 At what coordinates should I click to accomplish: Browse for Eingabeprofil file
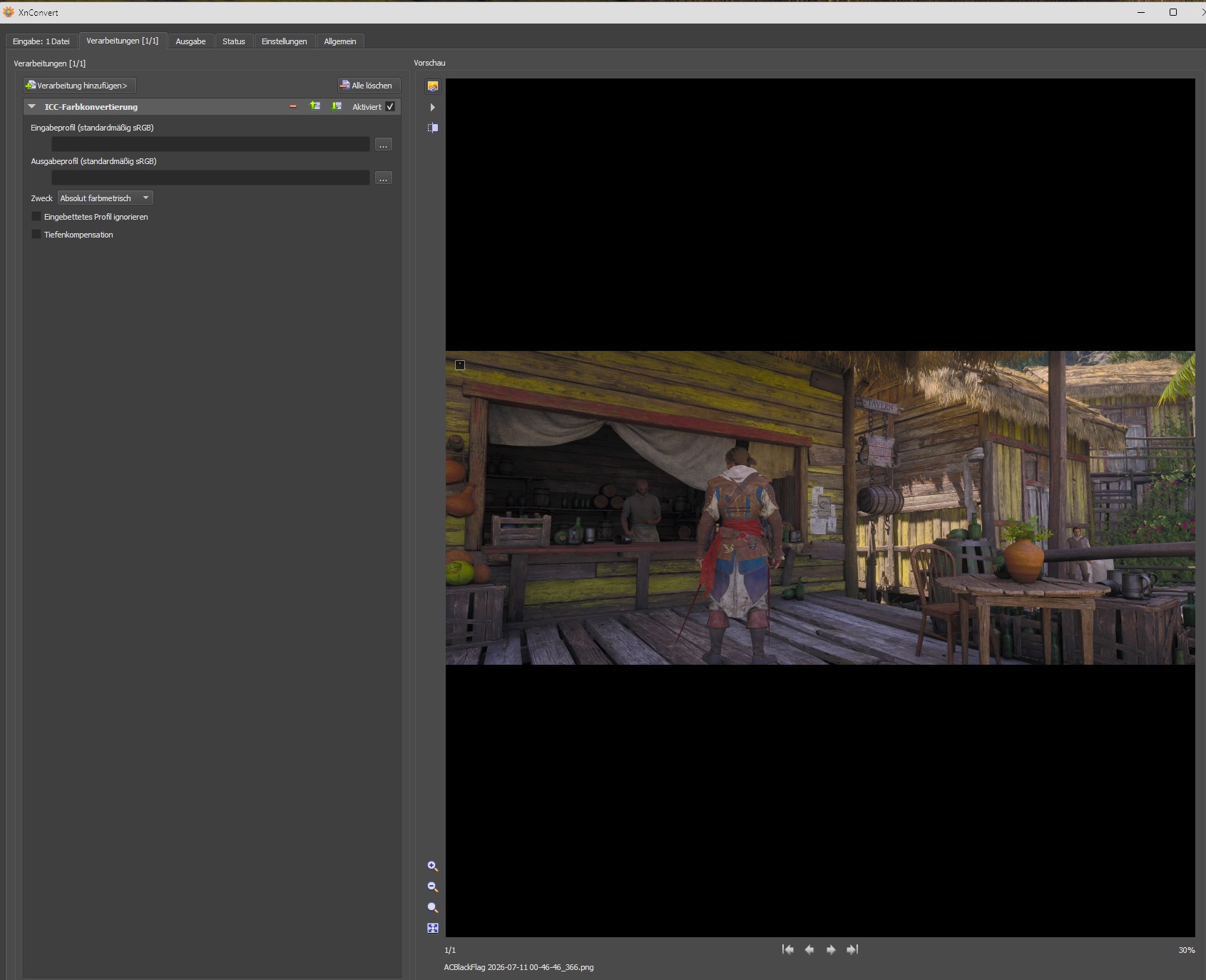coord(384,145)
